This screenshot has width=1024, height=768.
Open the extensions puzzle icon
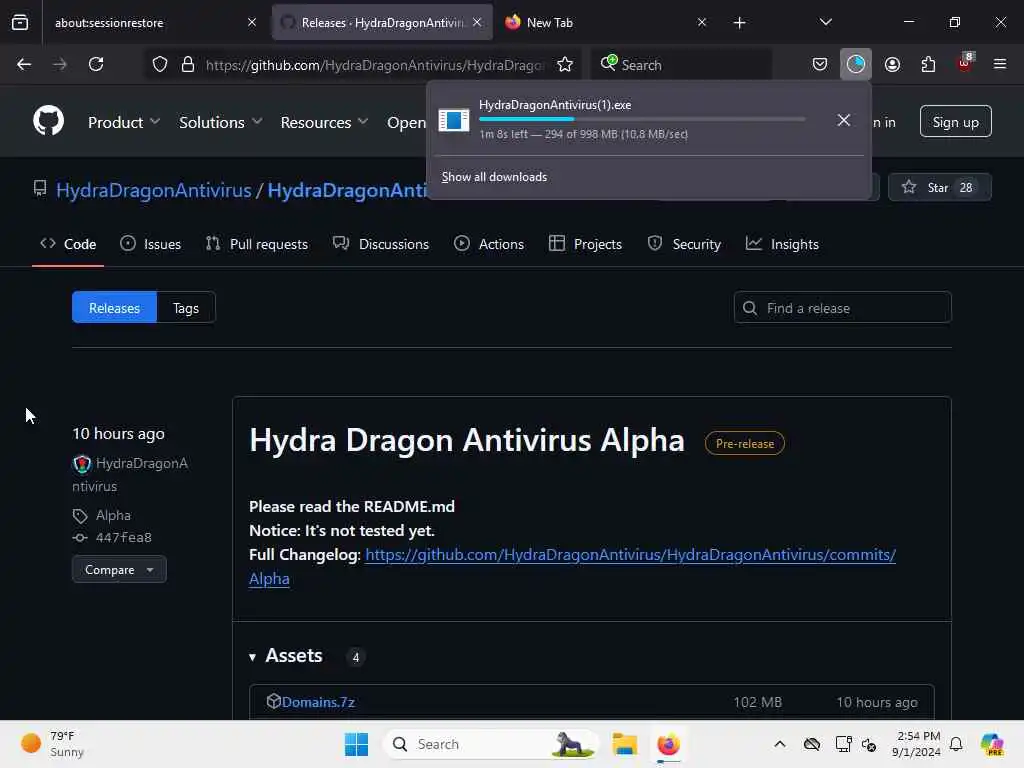coord(928,65)
